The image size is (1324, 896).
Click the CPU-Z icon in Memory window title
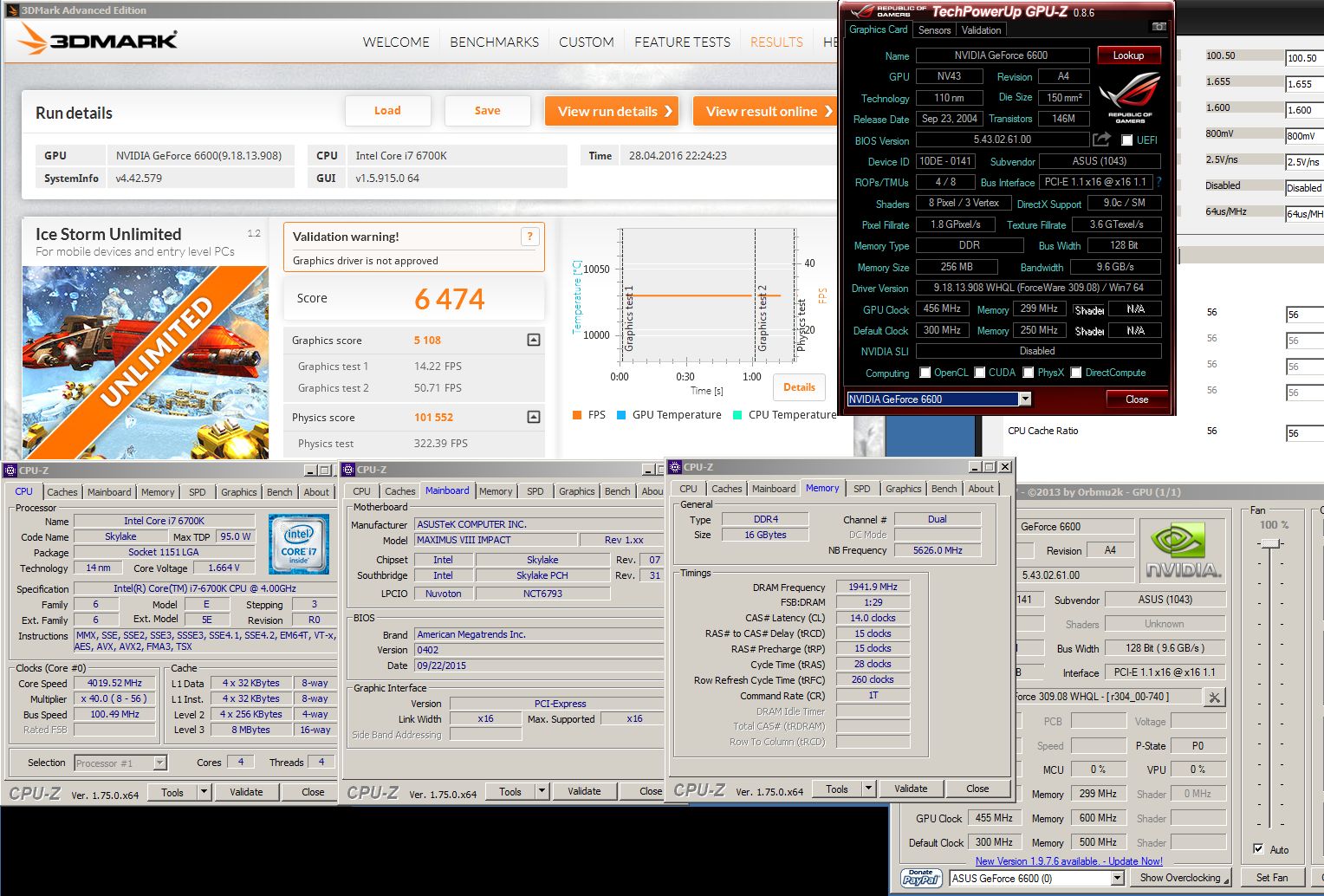[674, 467]
